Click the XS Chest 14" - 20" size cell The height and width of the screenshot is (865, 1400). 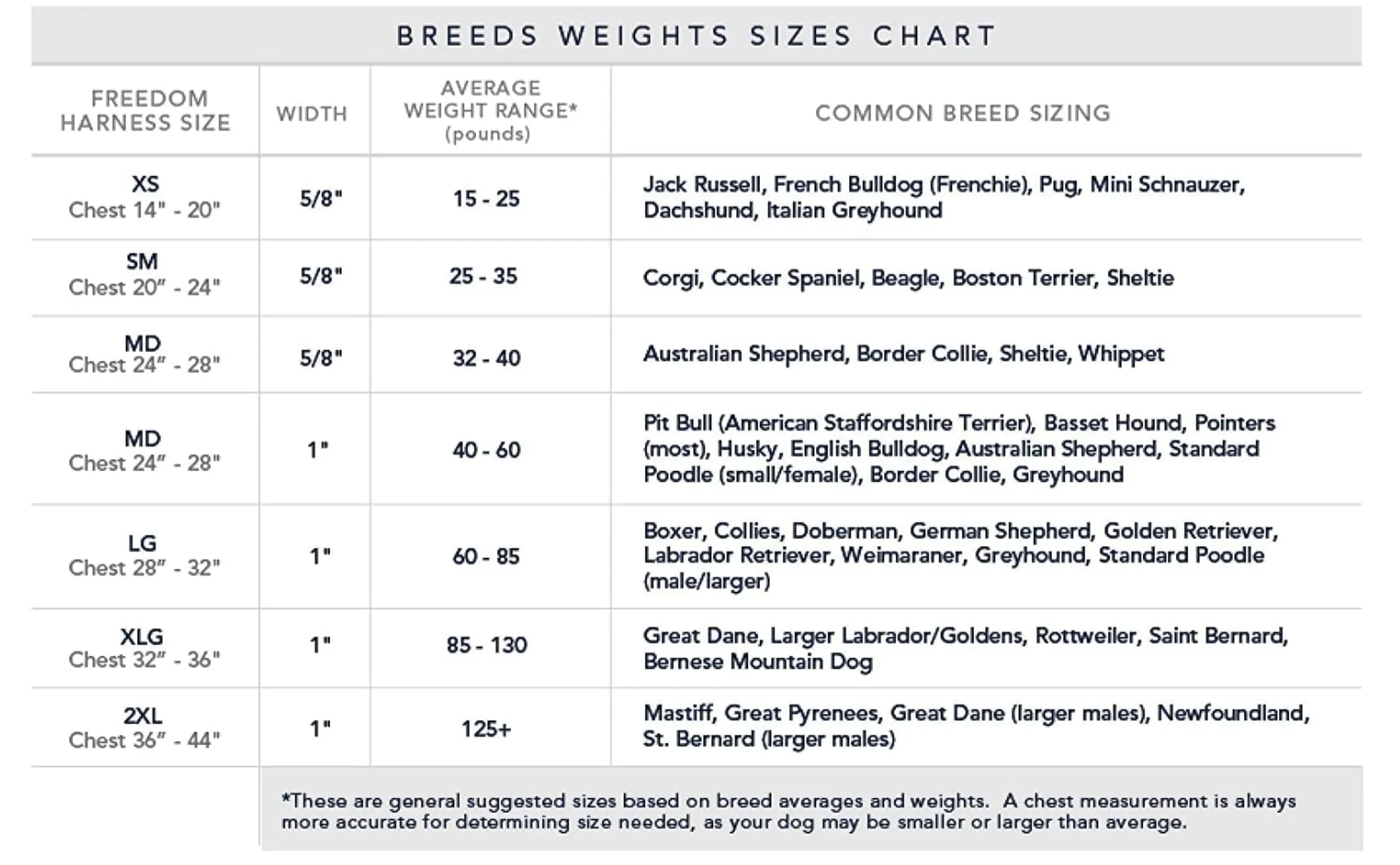tap(144, 197)
